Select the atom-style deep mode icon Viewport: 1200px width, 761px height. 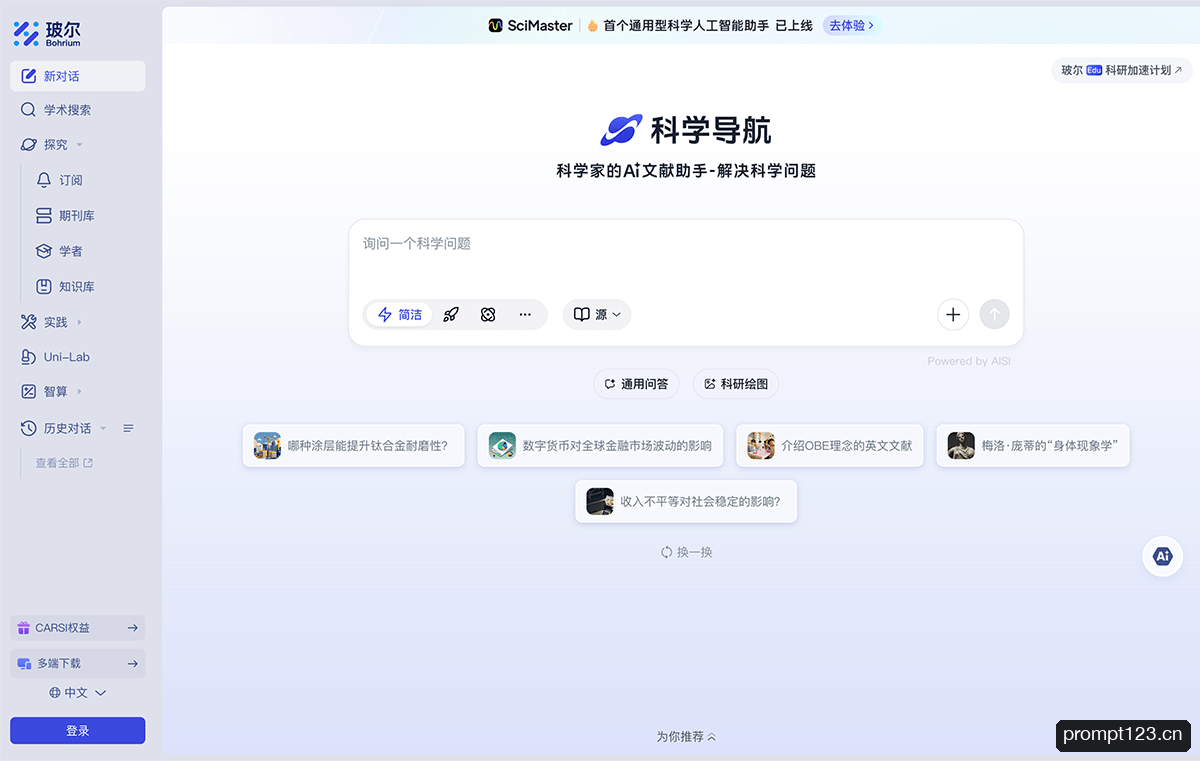(488, 314)
